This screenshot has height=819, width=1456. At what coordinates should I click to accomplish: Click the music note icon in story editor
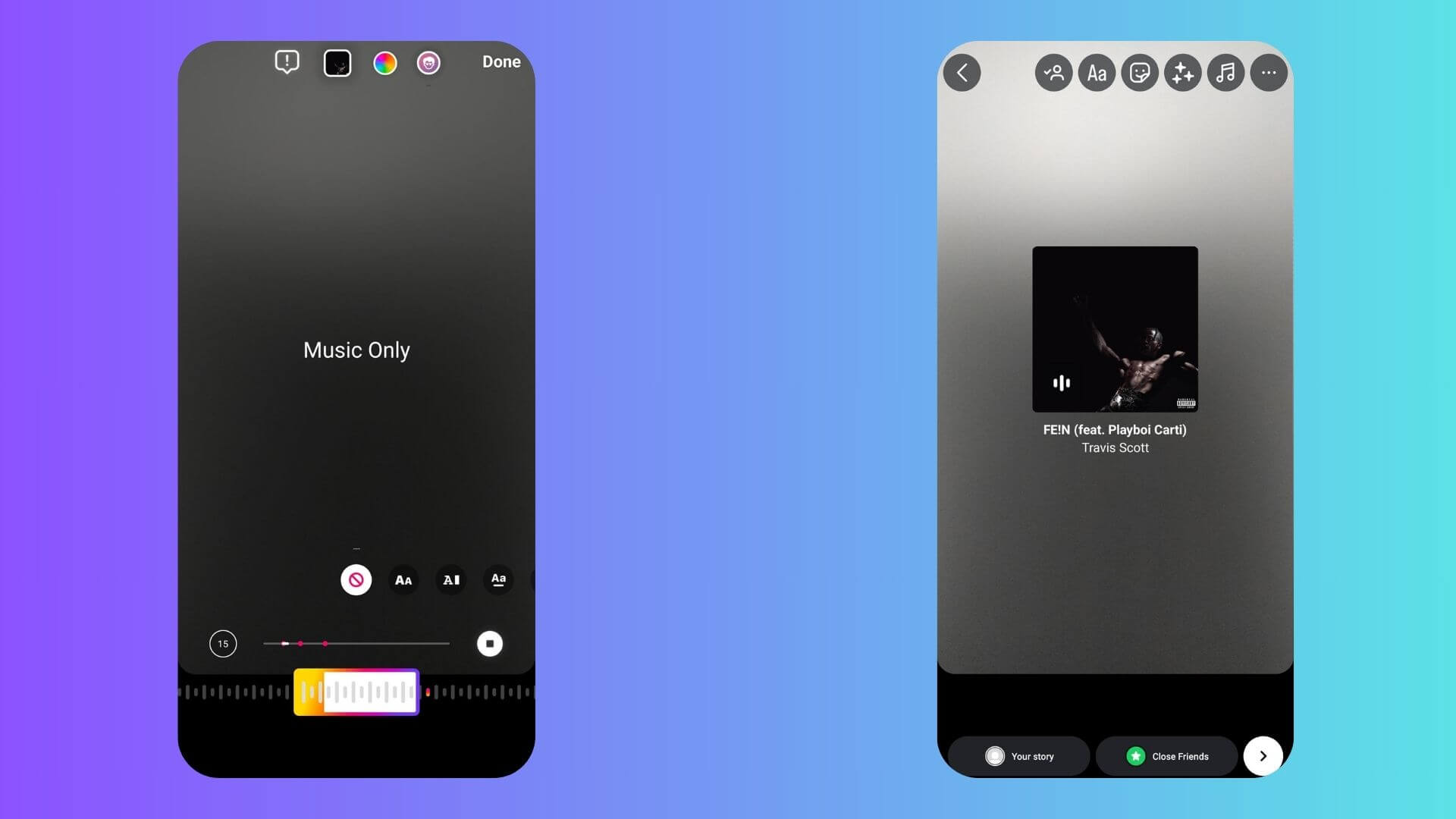1225,72
